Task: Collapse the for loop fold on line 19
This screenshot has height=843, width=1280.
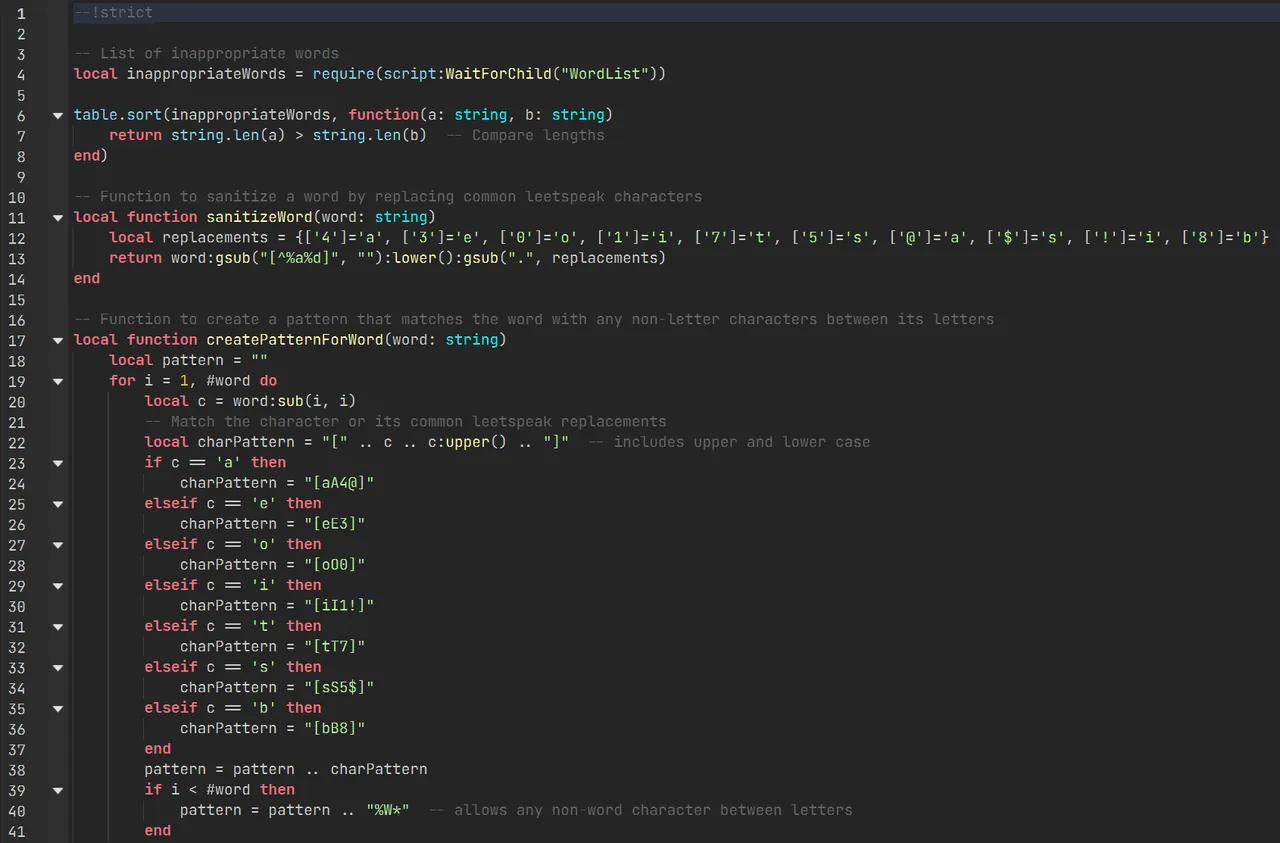Action: (58, 381)
